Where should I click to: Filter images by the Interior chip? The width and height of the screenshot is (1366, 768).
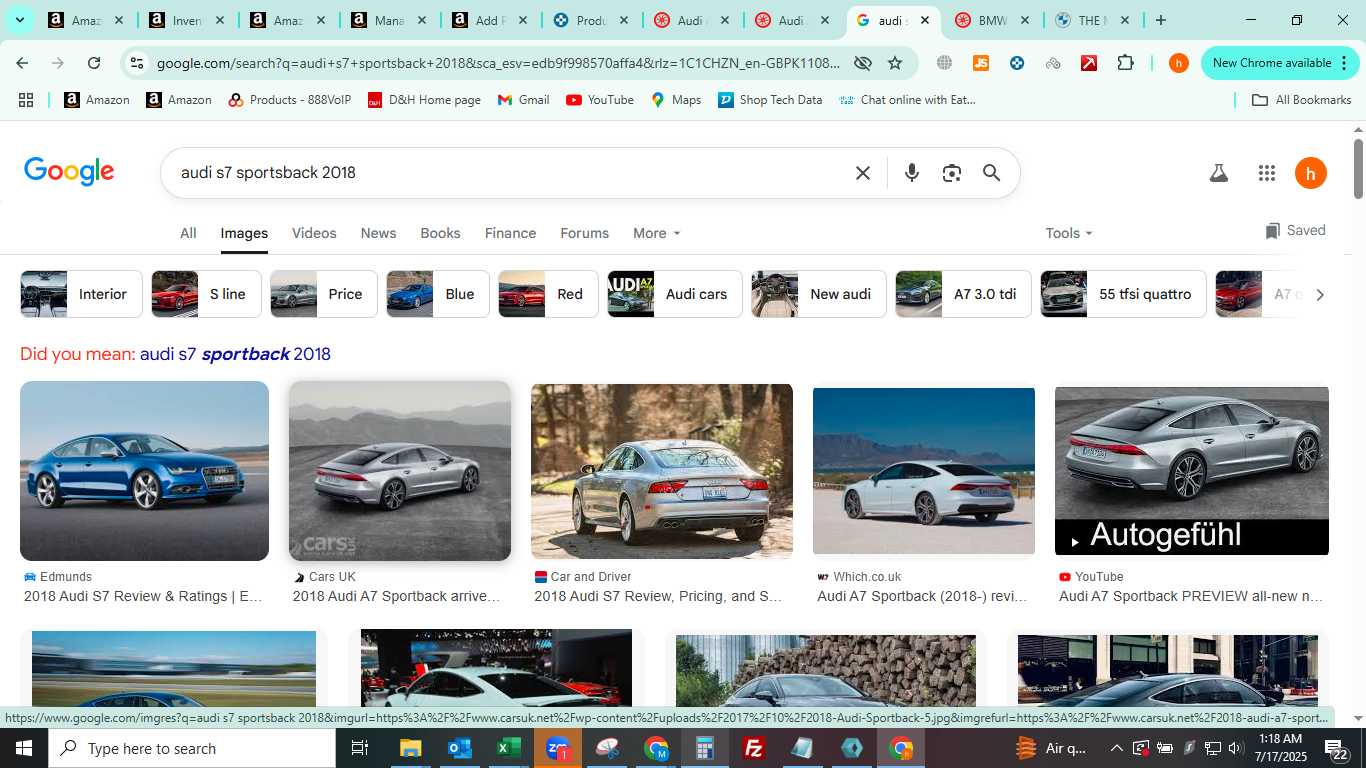(x=81, y=294)
